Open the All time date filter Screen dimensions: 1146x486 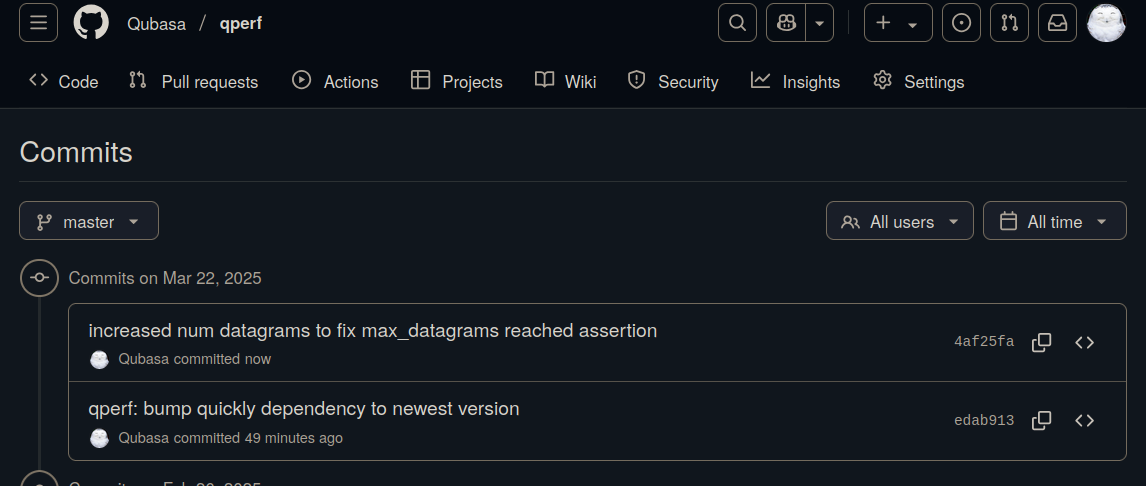(1054, 221)
